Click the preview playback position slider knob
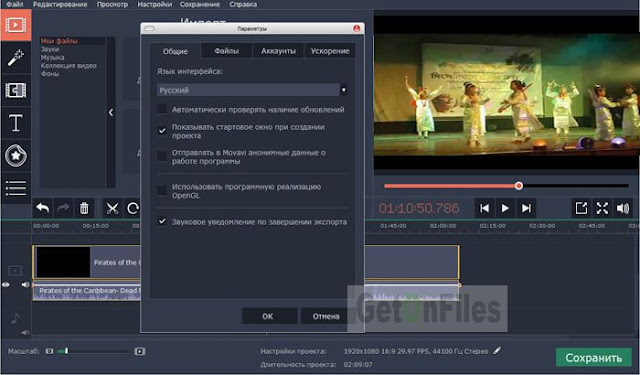The width and height of the screenshot is (640, 375). click(x=518, y=186)
